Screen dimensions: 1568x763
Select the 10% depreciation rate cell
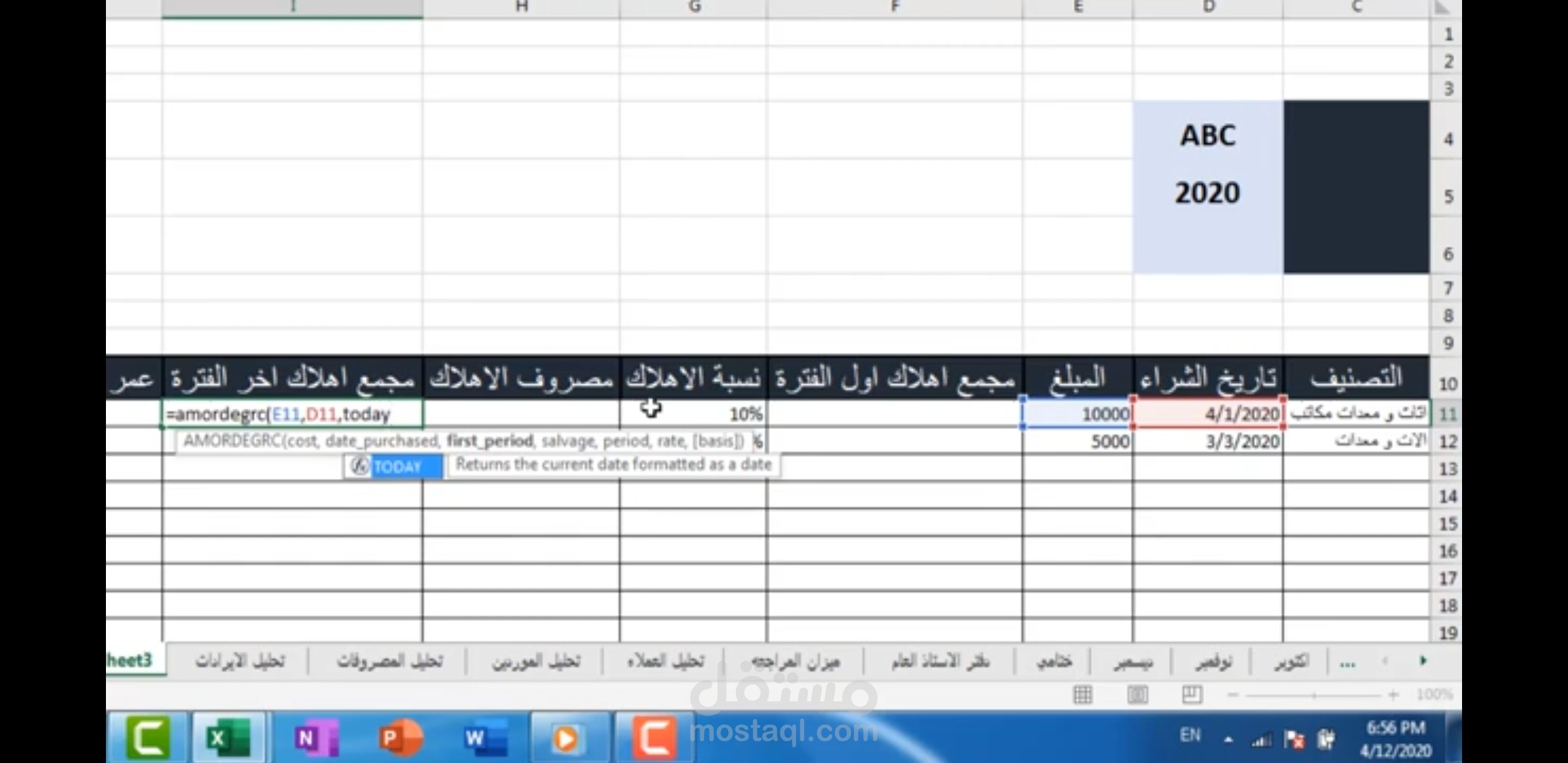[694, 414]
